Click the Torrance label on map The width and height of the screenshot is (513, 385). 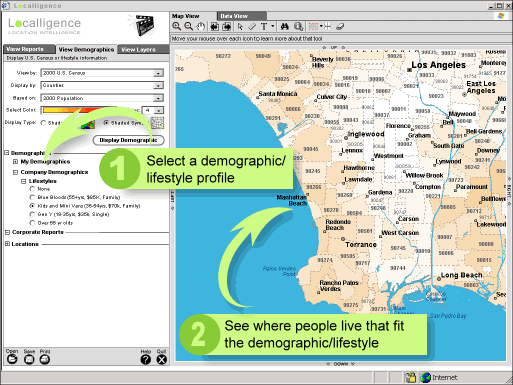point(361,244)
